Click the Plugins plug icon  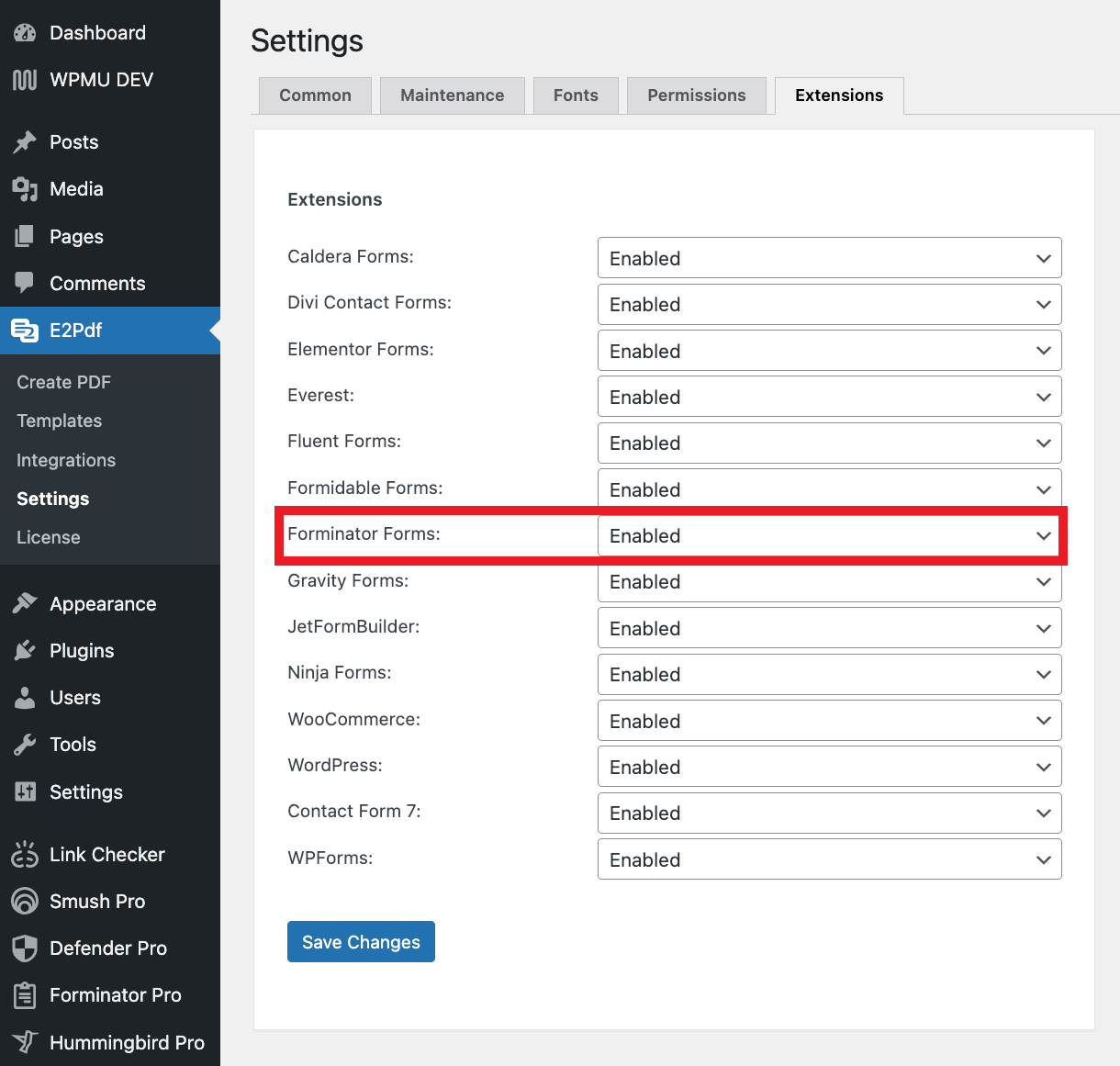pos(25,651)
